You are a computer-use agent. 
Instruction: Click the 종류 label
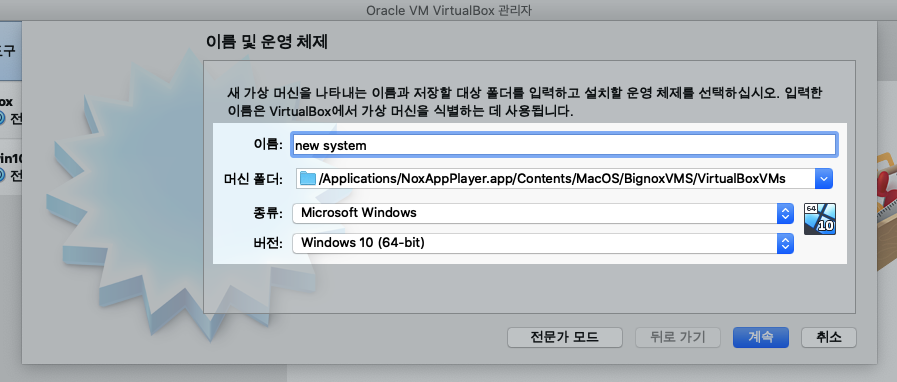coord(268,213)
